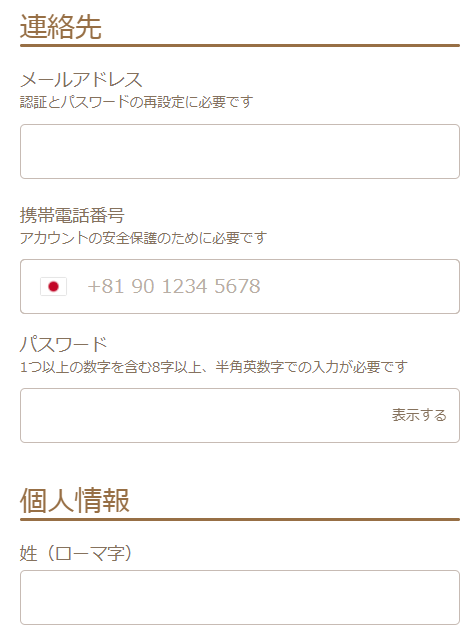The image size is (475, 643).
Task: Click the brown divider under 連絡先
Action: 240,46
